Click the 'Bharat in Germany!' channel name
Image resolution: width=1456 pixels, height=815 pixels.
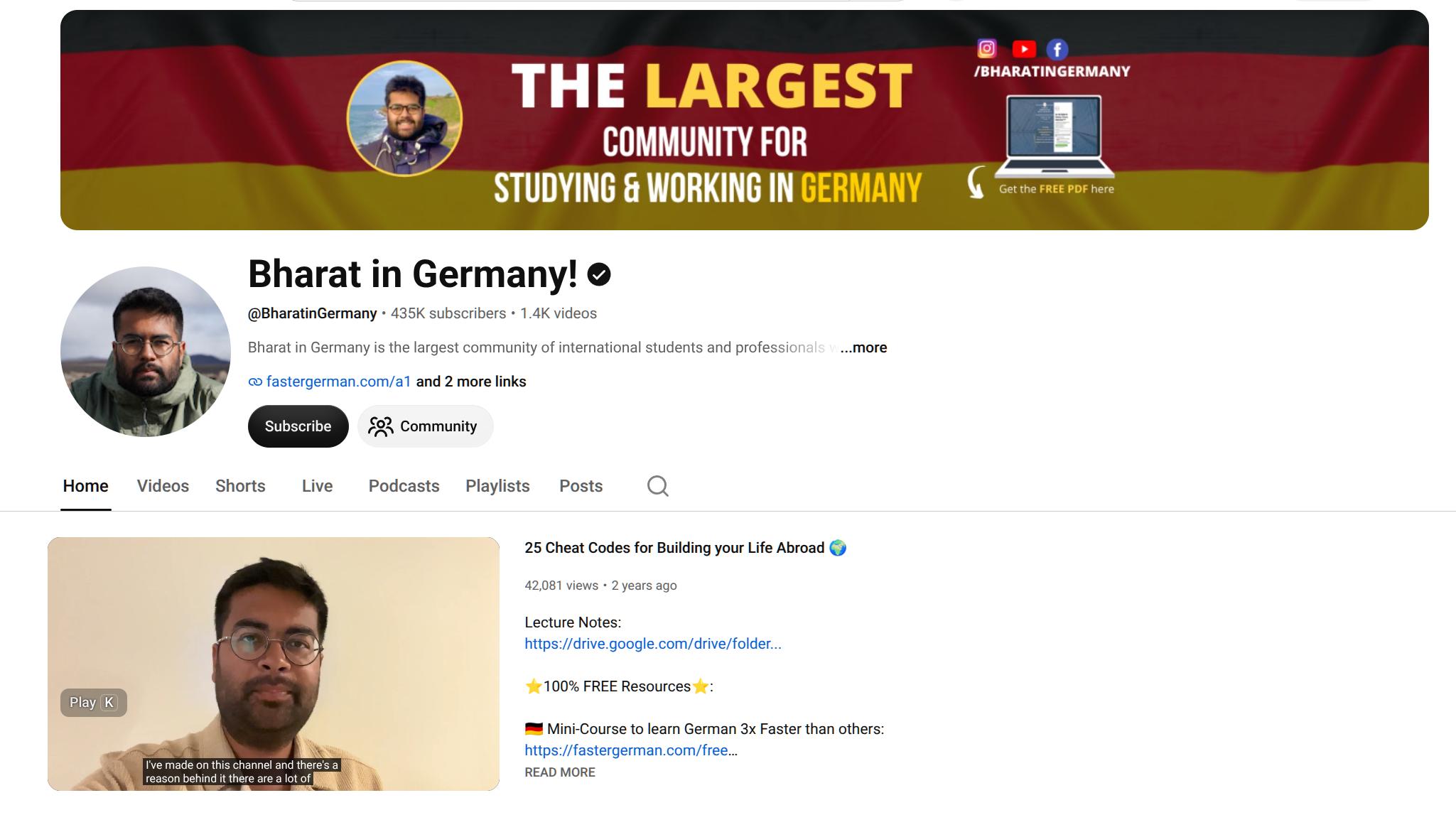coord(412,274)
